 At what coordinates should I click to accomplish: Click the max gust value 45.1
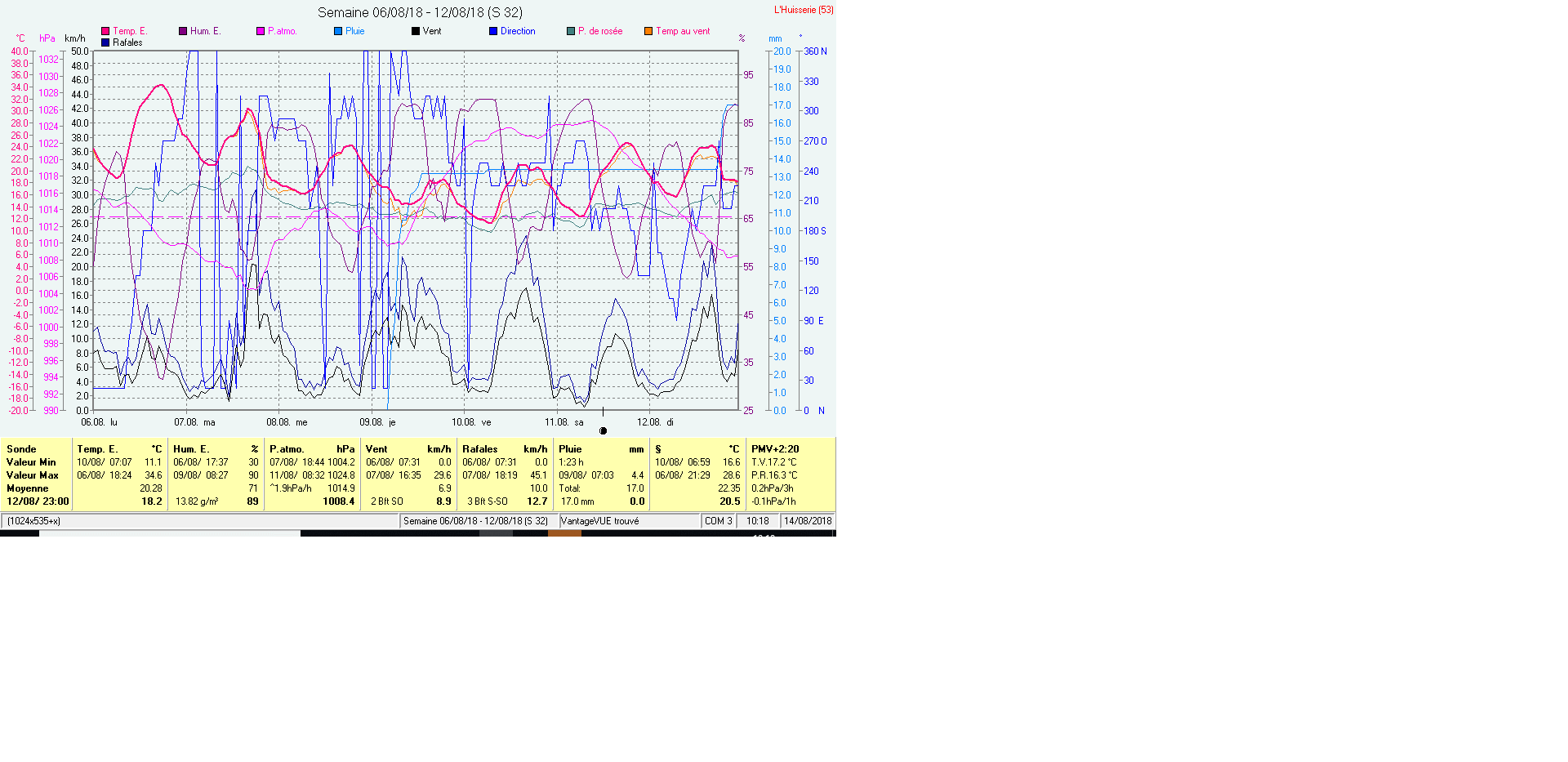point(539,475)
